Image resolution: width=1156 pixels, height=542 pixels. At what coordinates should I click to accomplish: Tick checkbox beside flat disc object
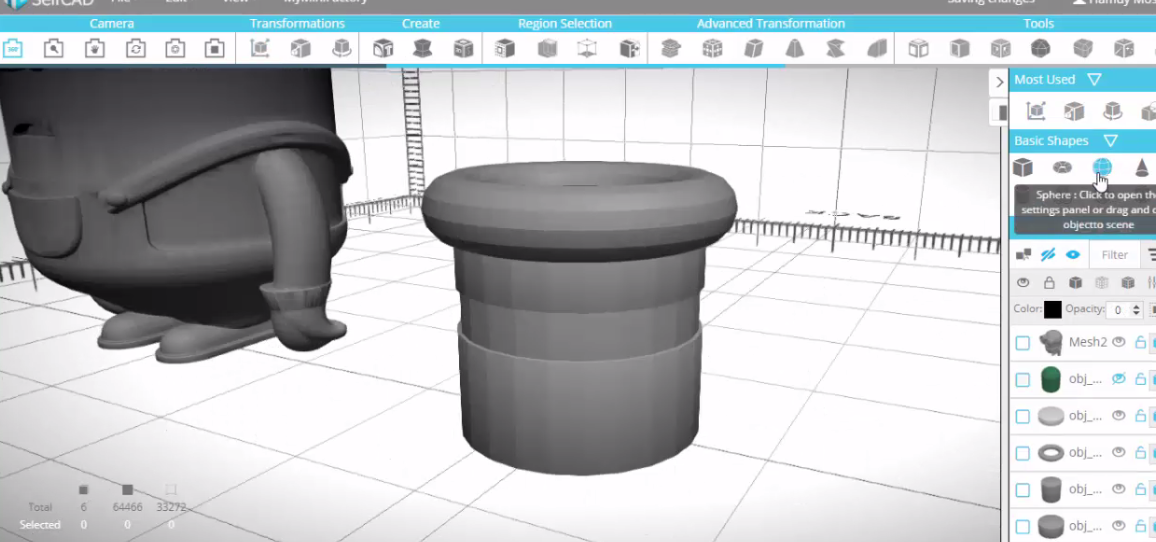(x=1022, y=417)
